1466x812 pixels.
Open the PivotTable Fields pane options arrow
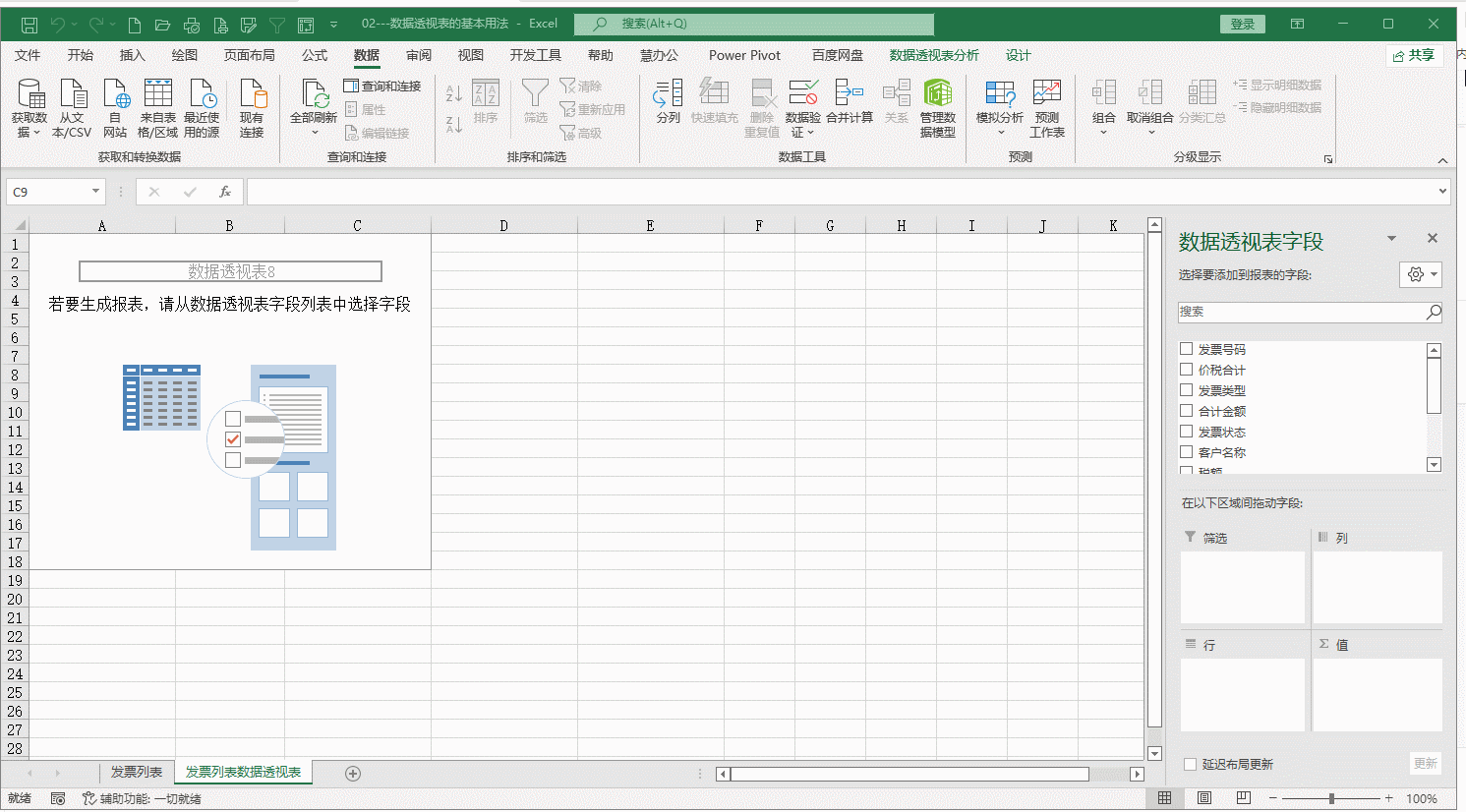(1391, 238)
